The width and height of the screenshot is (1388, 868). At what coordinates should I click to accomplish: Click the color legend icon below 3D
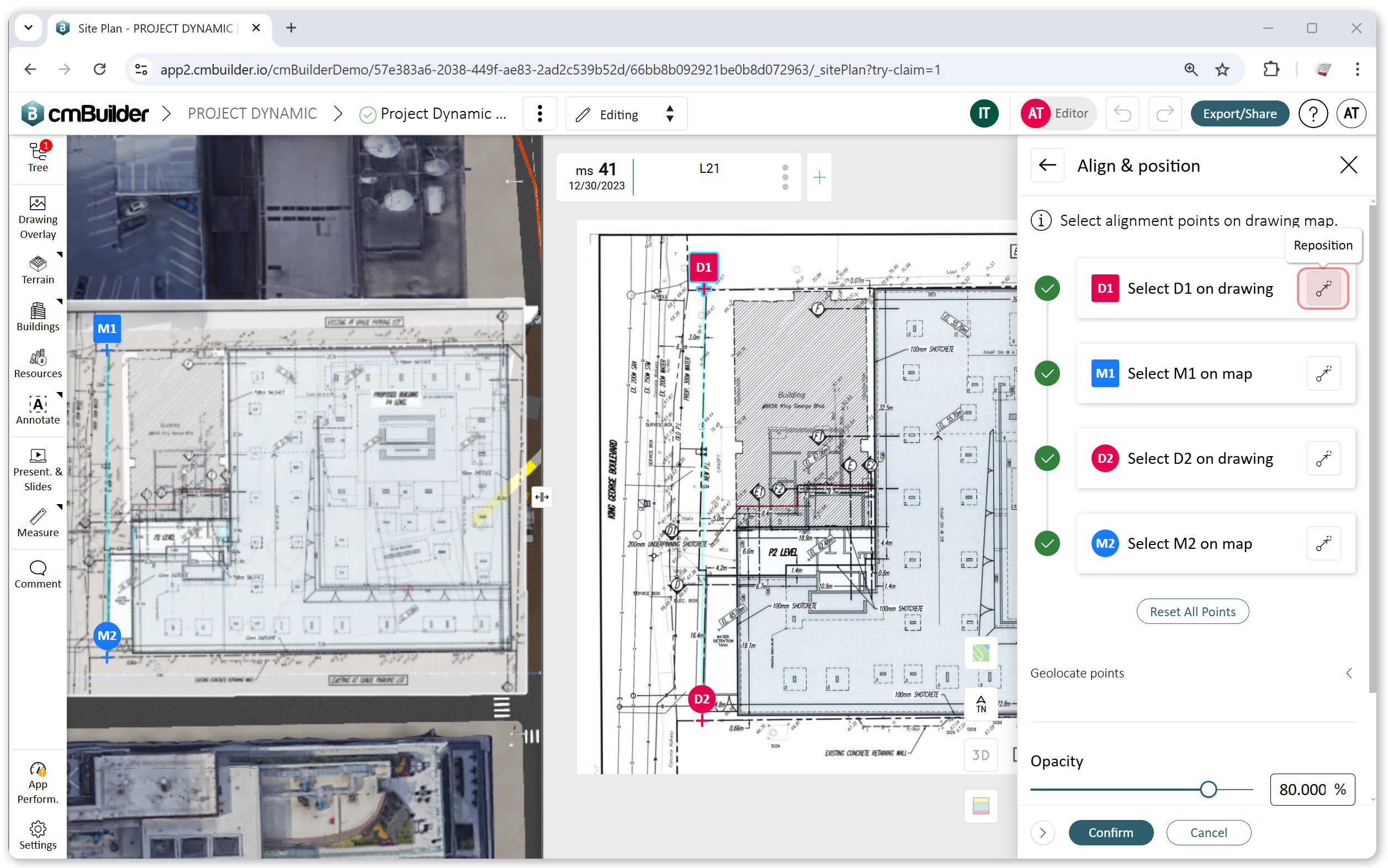pos(981,806)
